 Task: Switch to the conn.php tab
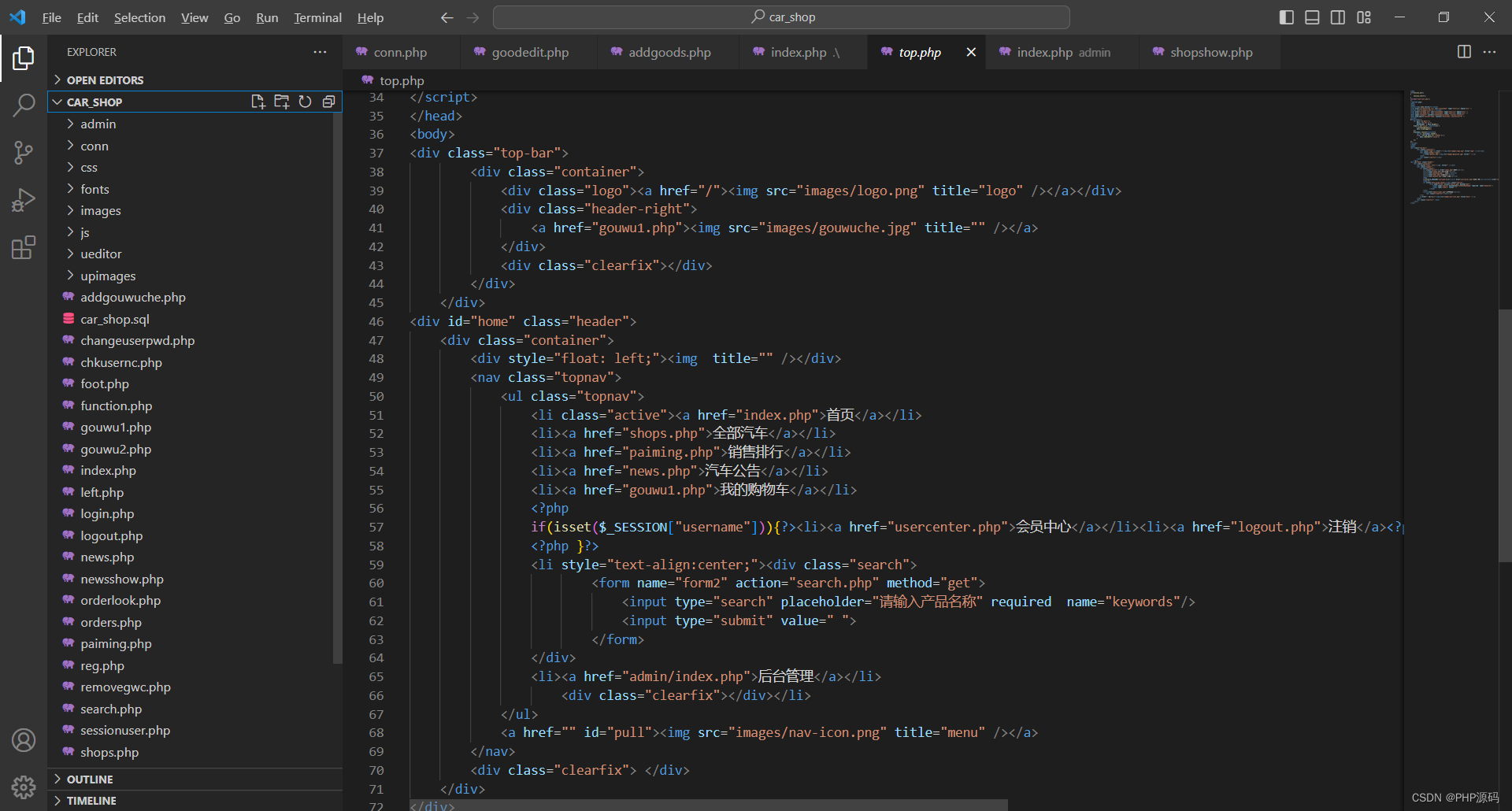[401, 52]
